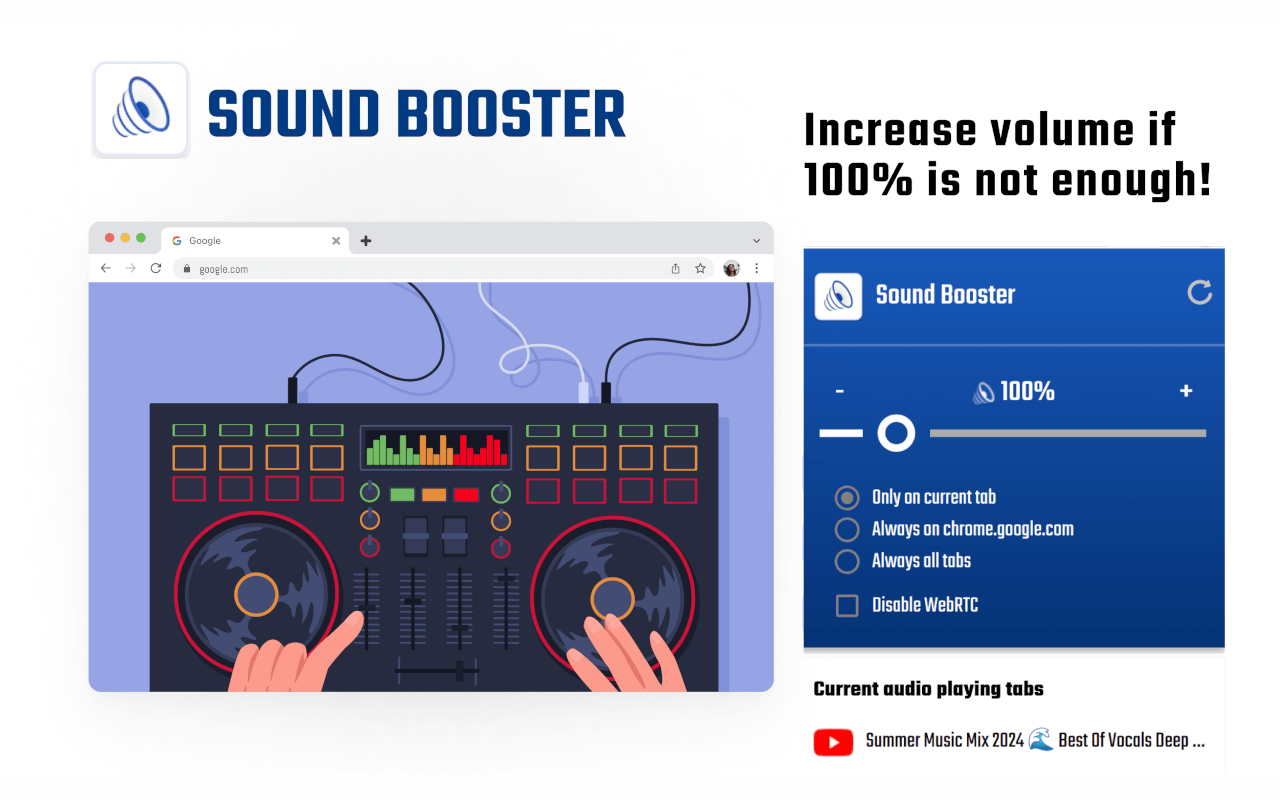Expand the tab search chevron dropdown
Viewport: 1280px width, 800px height.
pos(756,241)
